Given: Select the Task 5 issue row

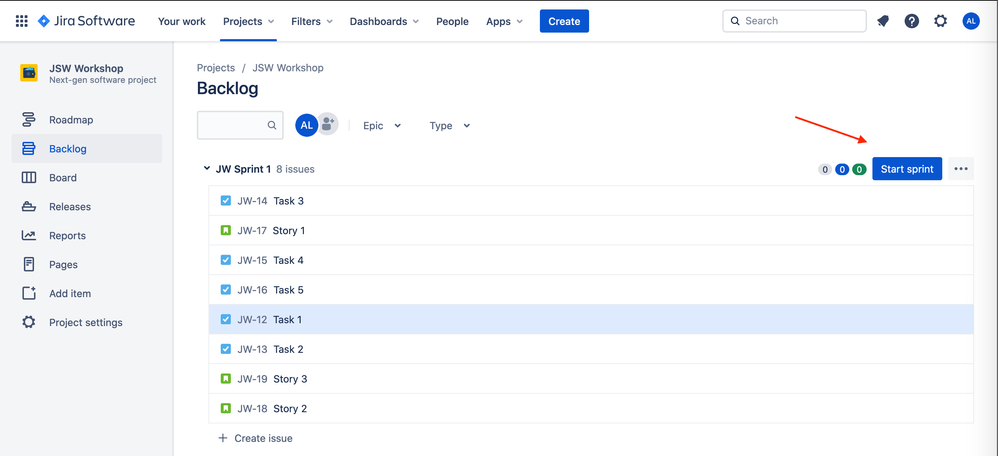Looking at the screenshot, I should click(591, 290).
